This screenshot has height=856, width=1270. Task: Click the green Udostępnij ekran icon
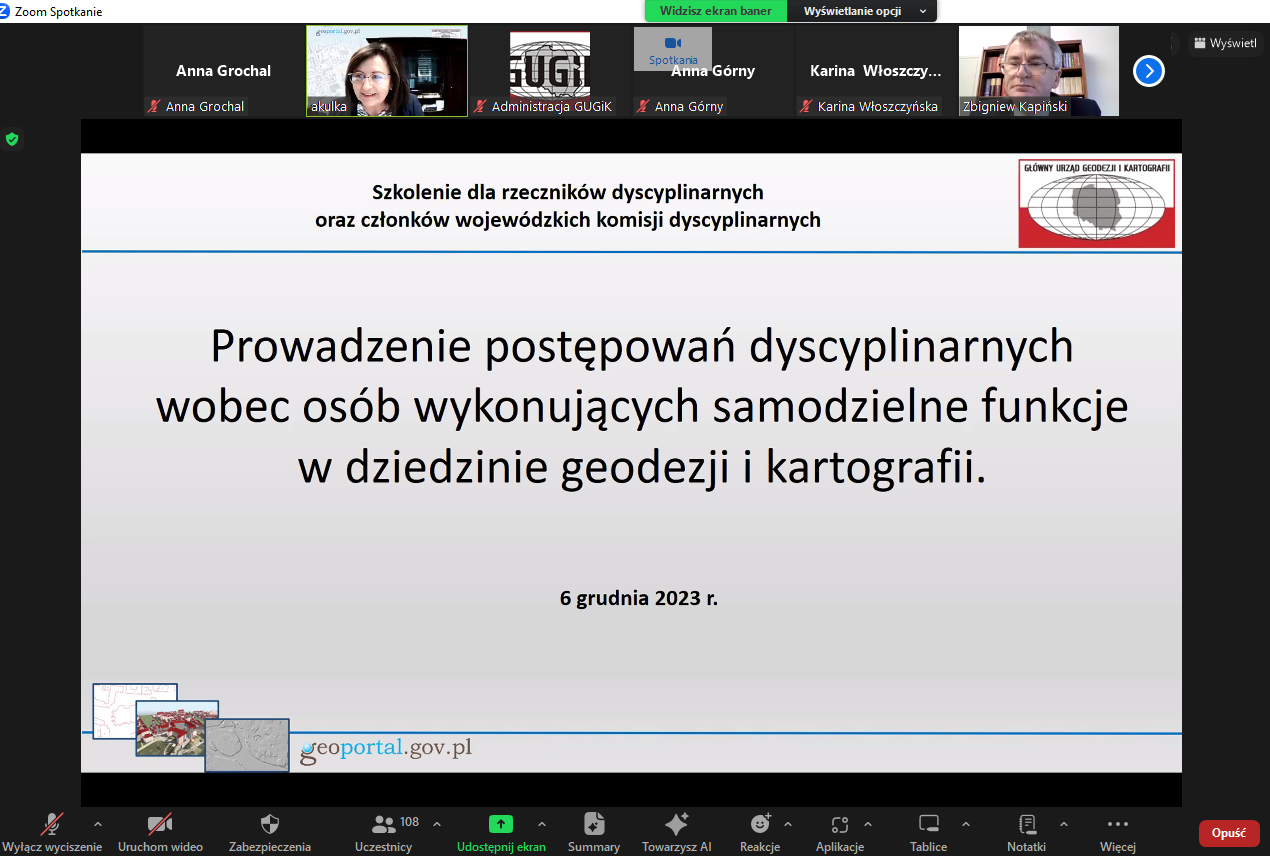point(500,824)
